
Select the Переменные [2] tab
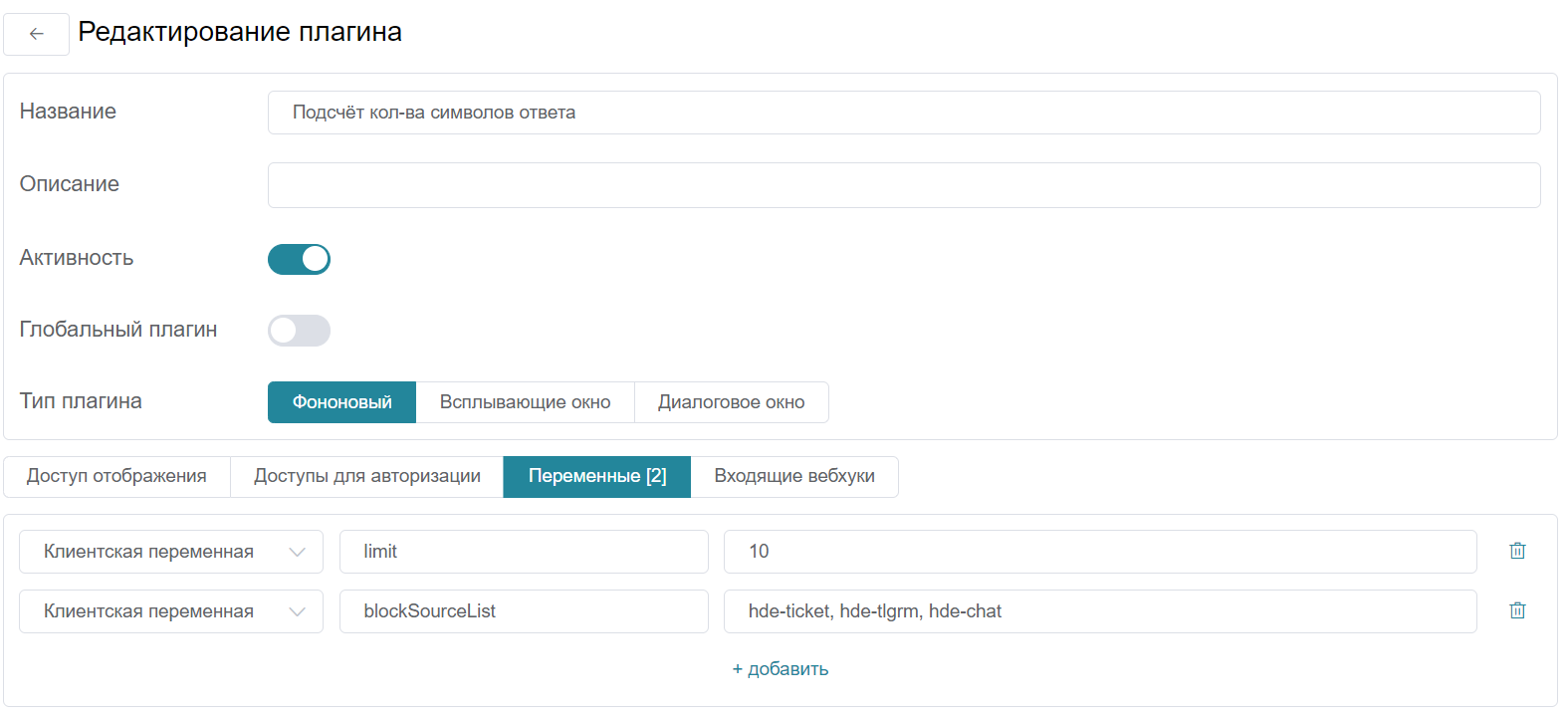pos(596,476)
